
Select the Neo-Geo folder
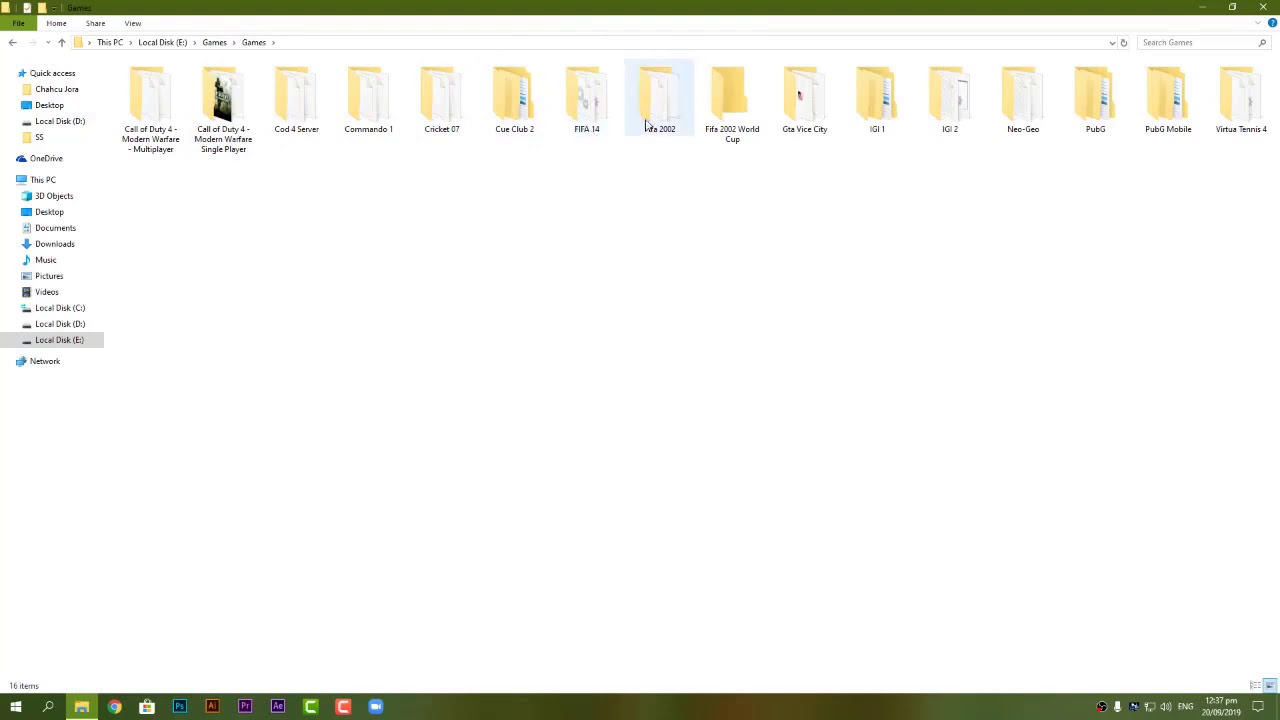coord(1023,100)
